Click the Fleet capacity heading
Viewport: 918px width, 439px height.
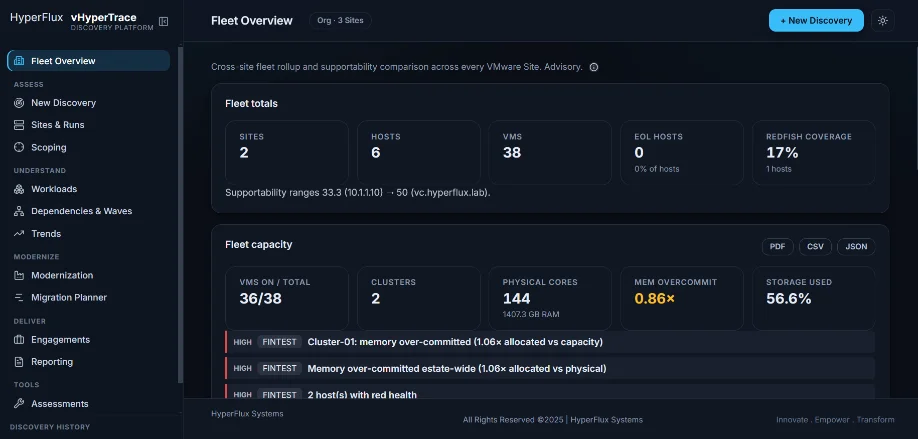(x=258, y=245)
